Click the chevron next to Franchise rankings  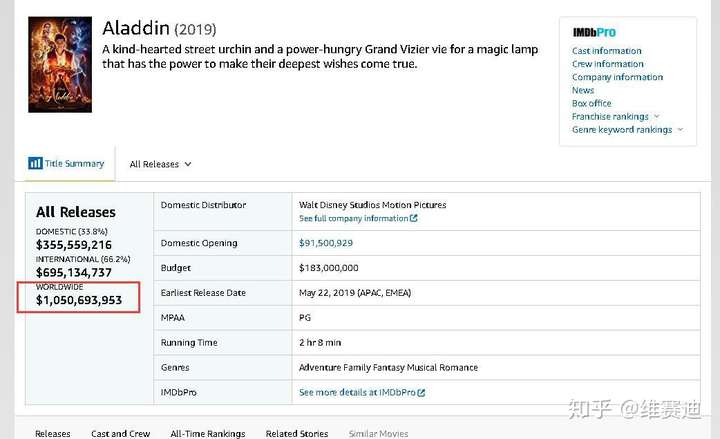657,116
